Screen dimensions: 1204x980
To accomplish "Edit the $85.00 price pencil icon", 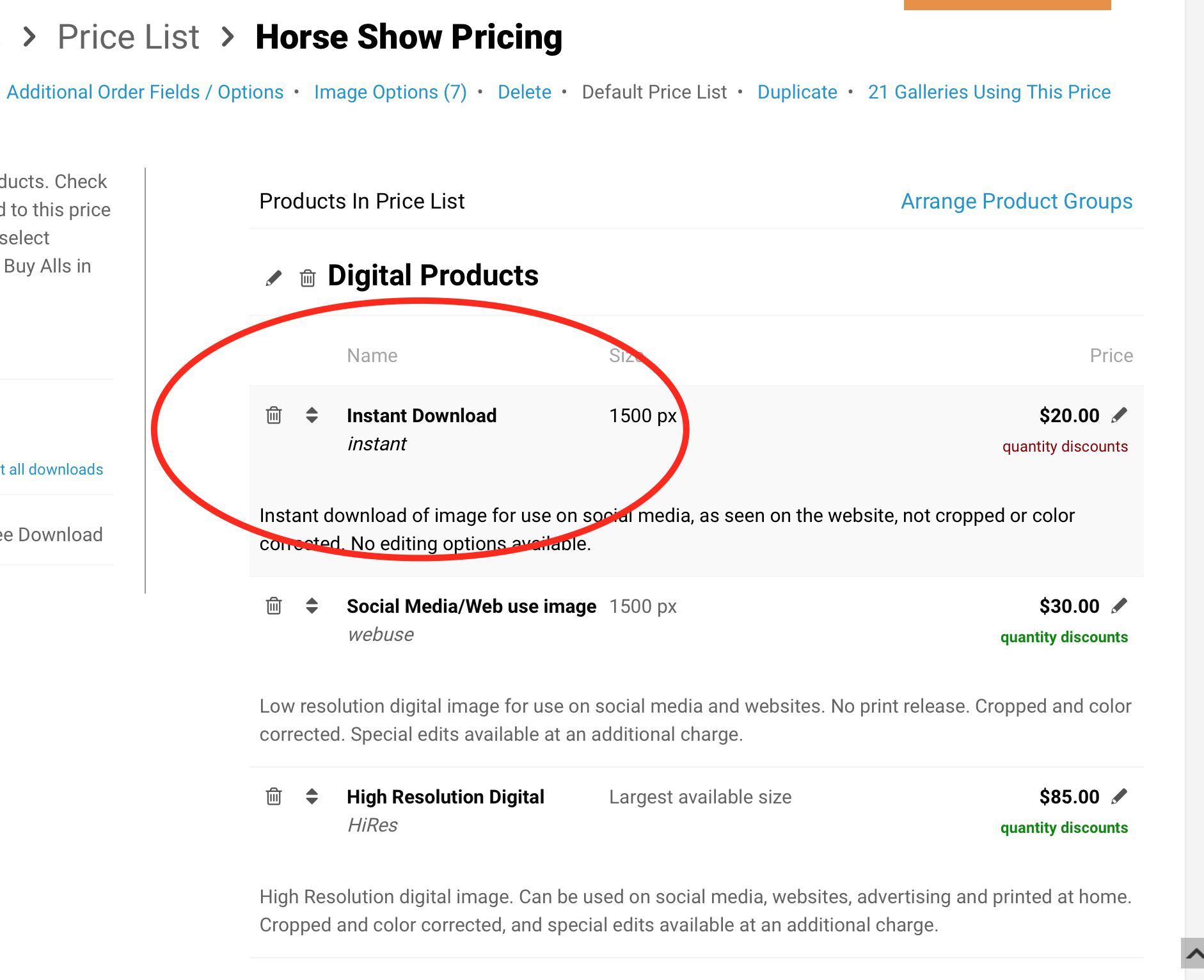I will 1119,796.
